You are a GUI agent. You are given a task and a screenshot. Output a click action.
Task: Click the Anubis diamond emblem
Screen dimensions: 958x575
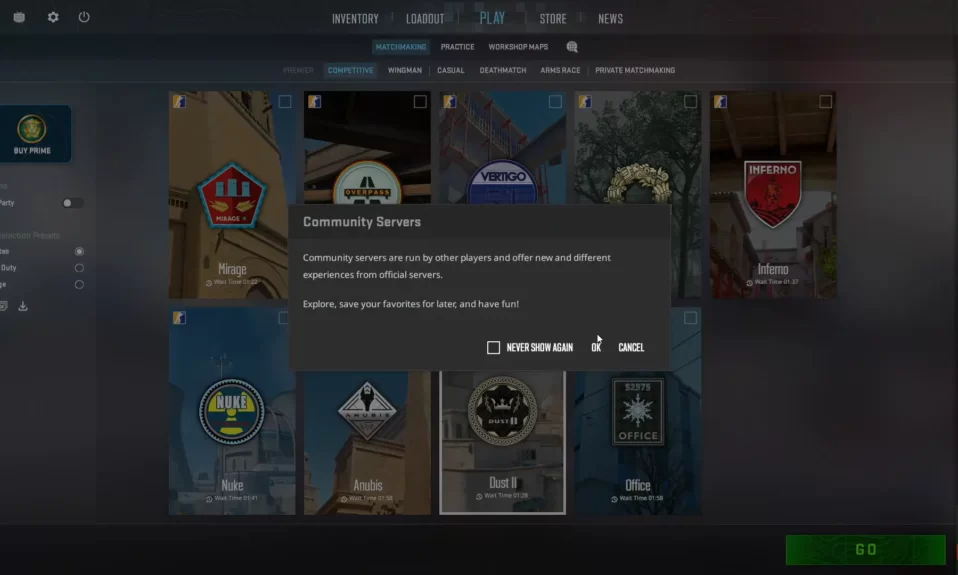367,411
